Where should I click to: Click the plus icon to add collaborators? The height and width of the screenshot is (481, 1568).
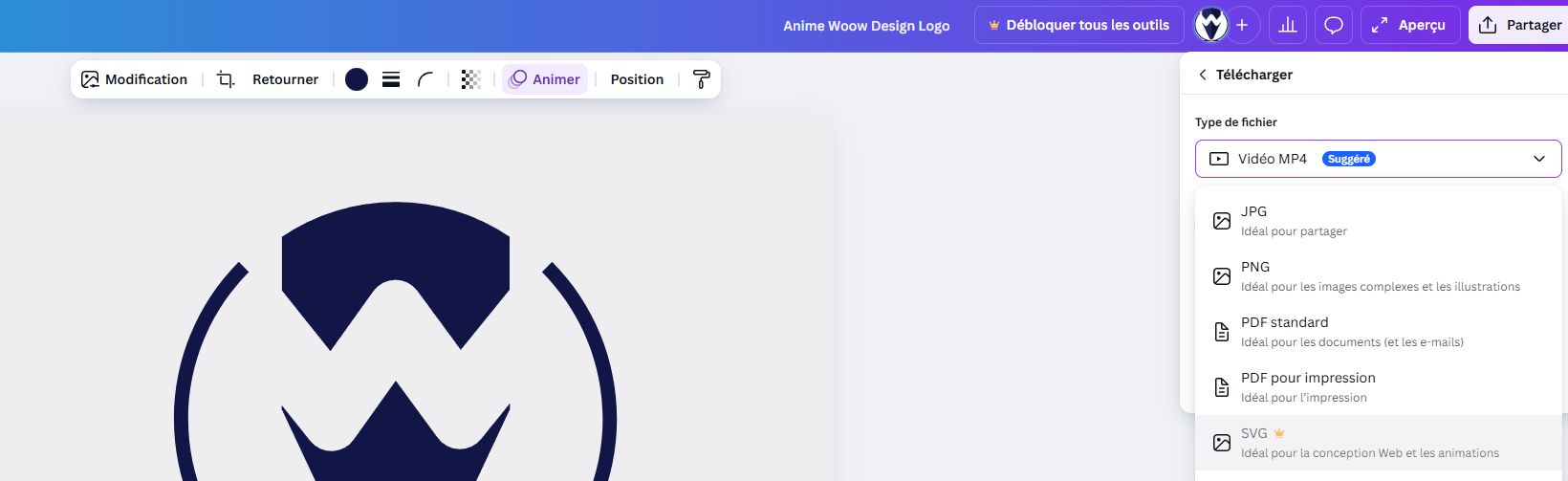tap(1242, 26)
